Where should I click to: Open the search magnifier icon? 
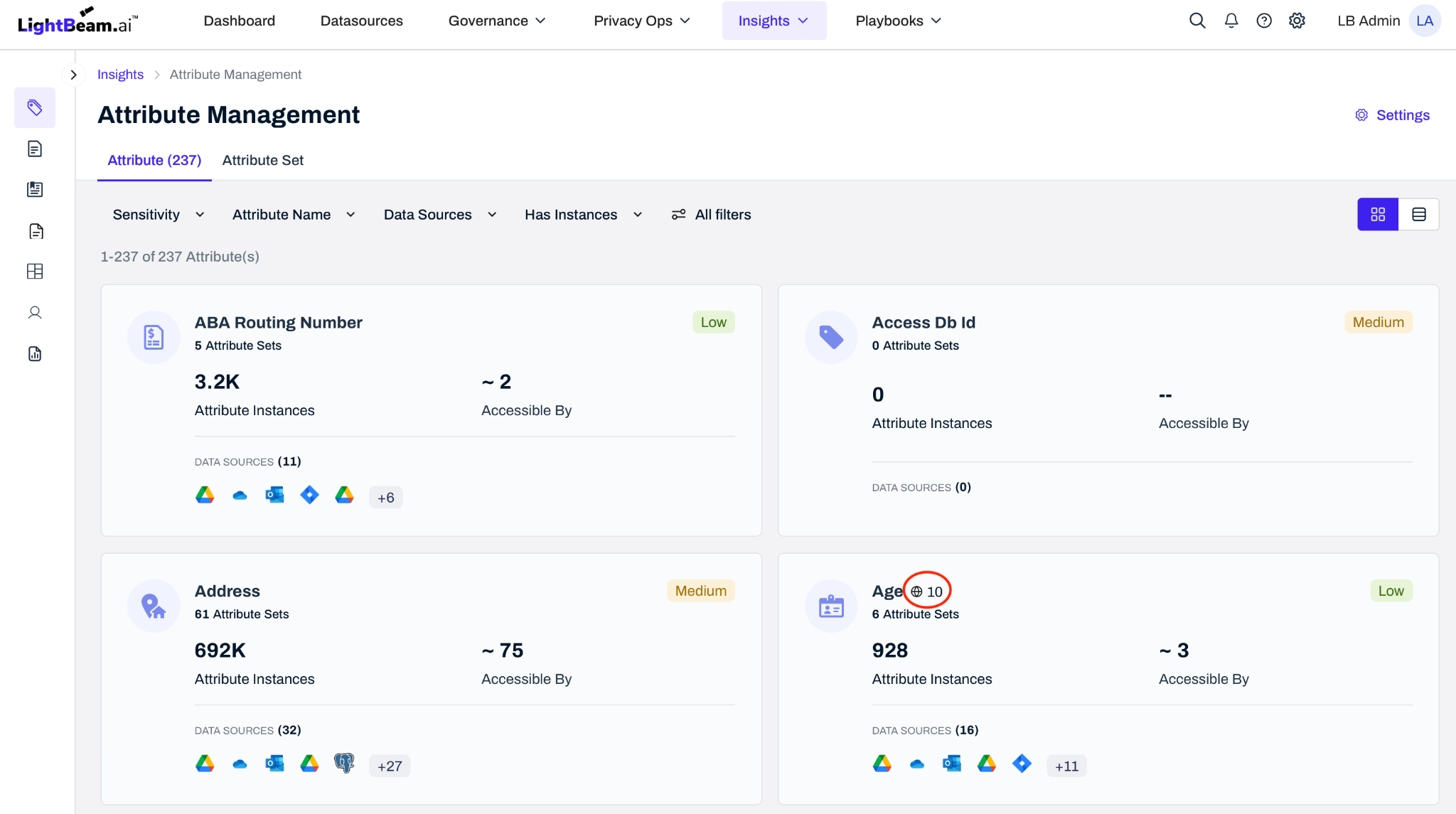click(1197, 21)
